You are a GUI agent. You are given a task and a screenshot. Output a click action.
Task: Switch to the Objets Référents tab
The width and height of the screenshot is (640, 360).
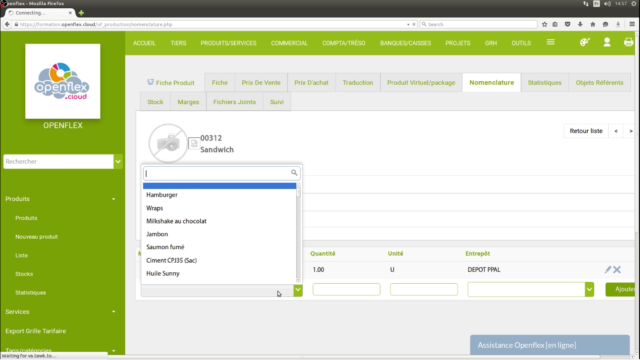pos(599,82)
